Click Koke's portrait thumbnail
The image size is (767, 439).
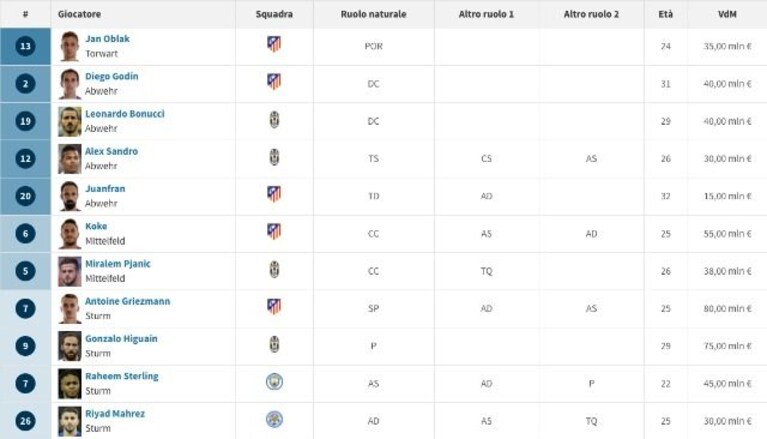point(69,233)
